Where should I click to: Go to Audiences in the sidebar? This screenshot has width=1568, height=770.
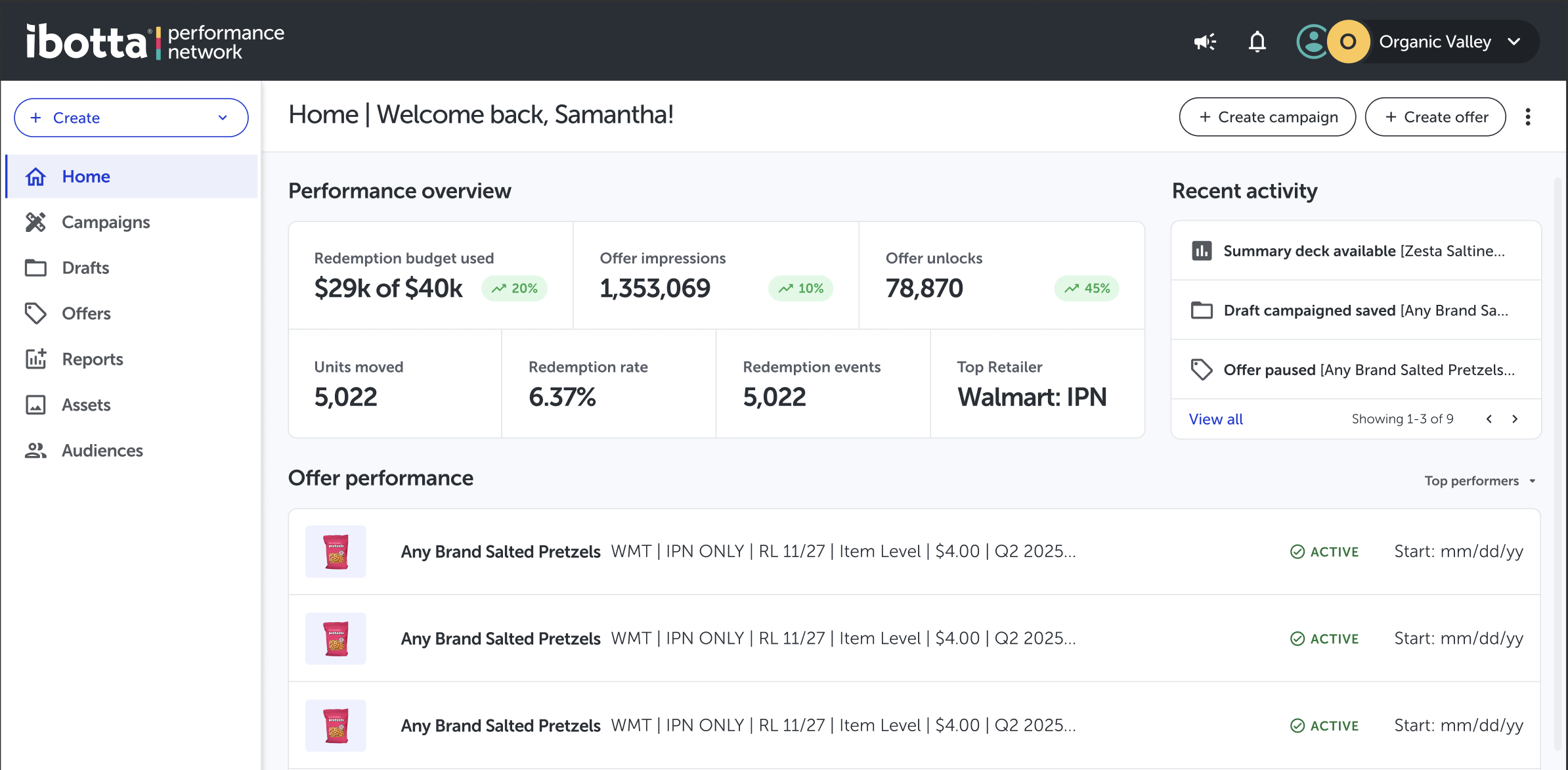tap(102, 451)
